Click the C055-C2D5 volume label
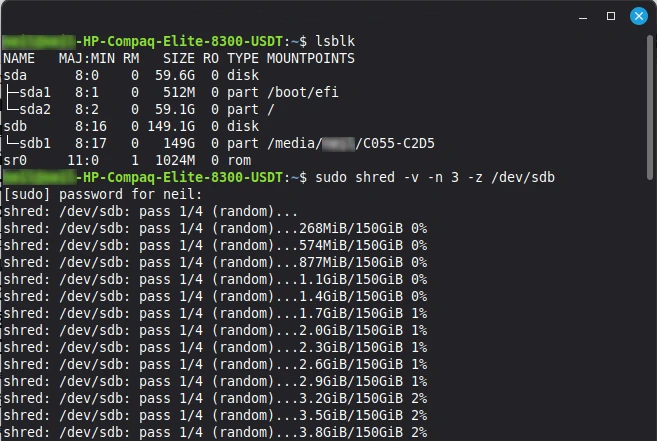 pos(398,143)
